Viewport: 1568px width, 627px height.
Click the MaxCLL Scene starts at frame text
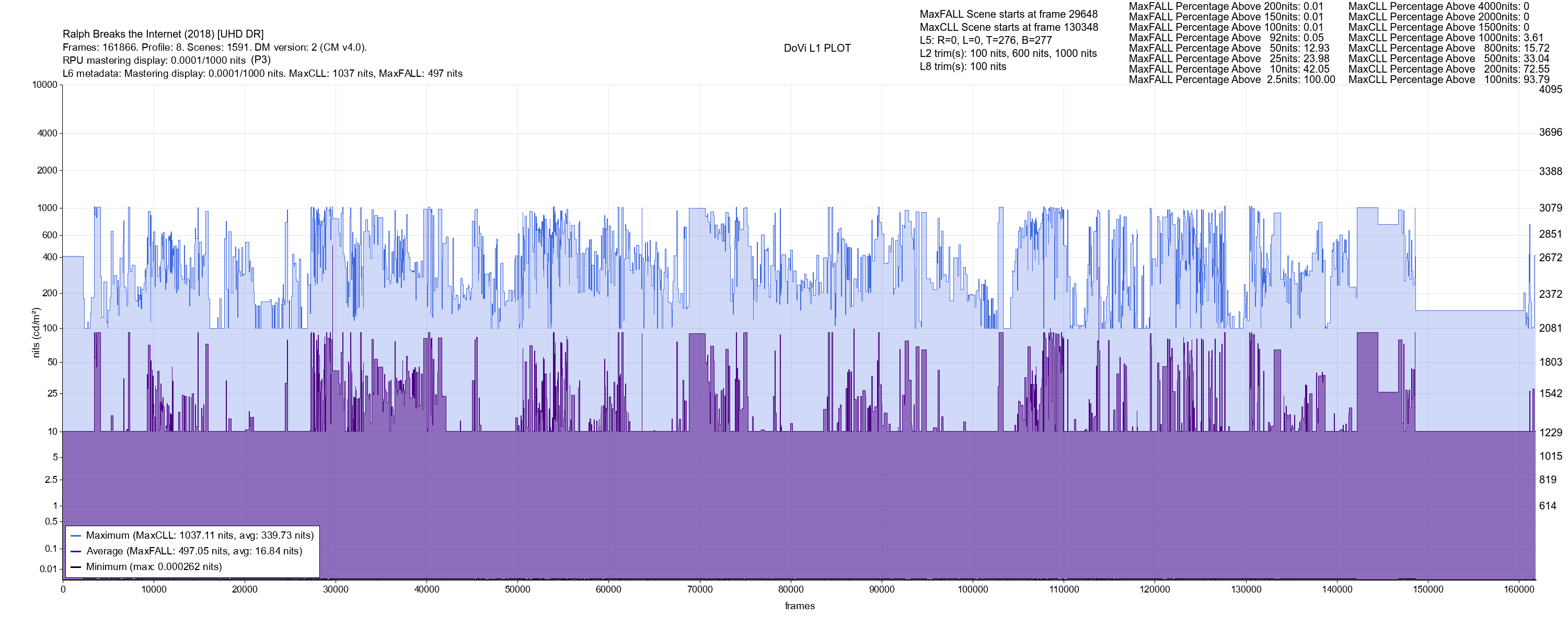pyautogui.click(x=1009, y=27)
